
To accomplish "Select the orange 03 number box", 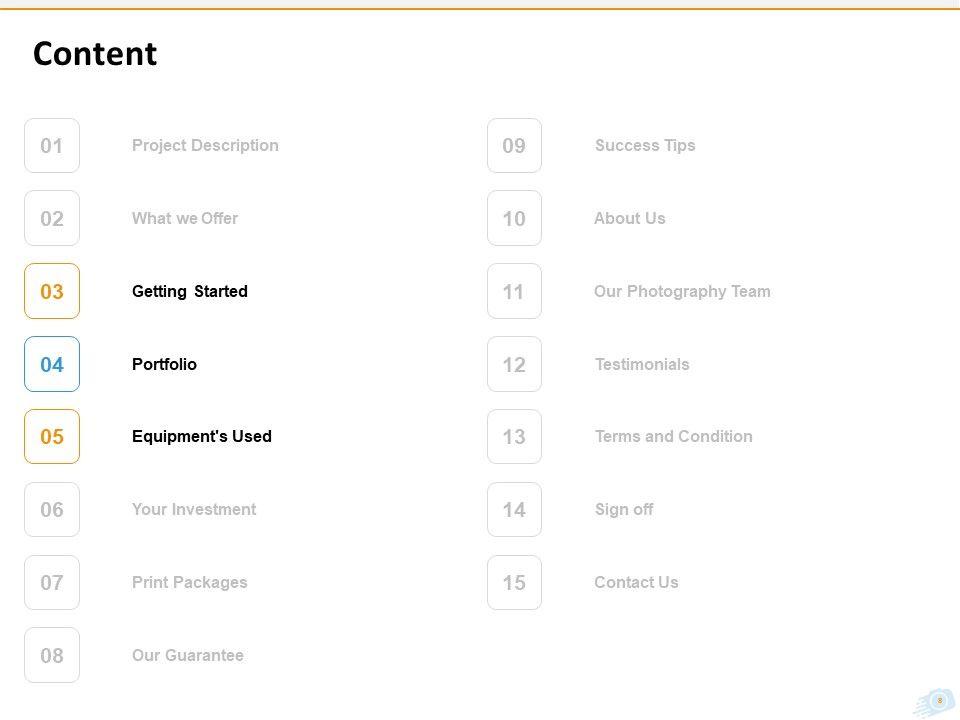I will (x=52, y=292).
